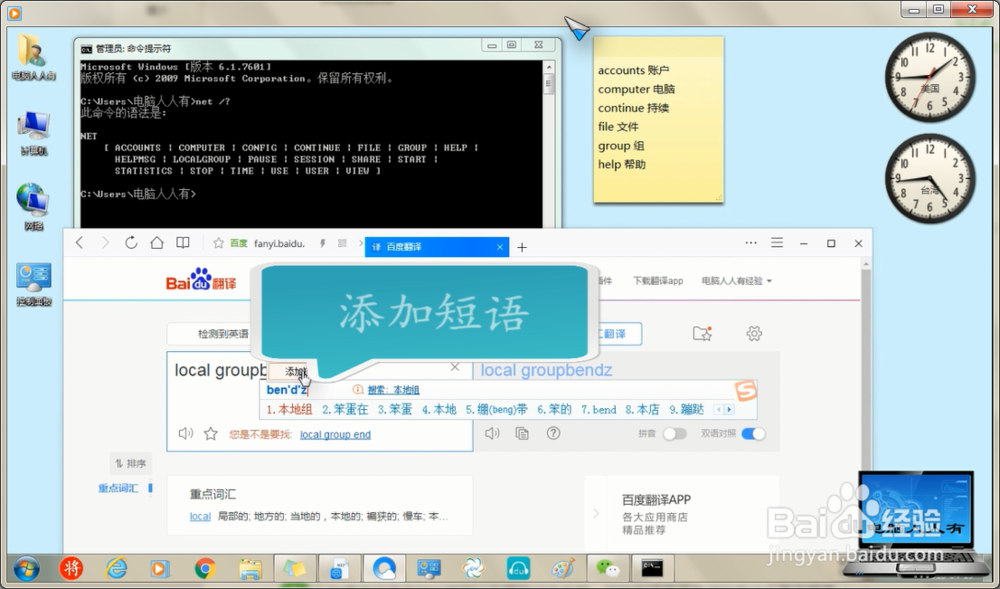Select the 网络 desktop icon
Image resolution: width=1000 pixels, height=589 pixels.
(33, 207)
